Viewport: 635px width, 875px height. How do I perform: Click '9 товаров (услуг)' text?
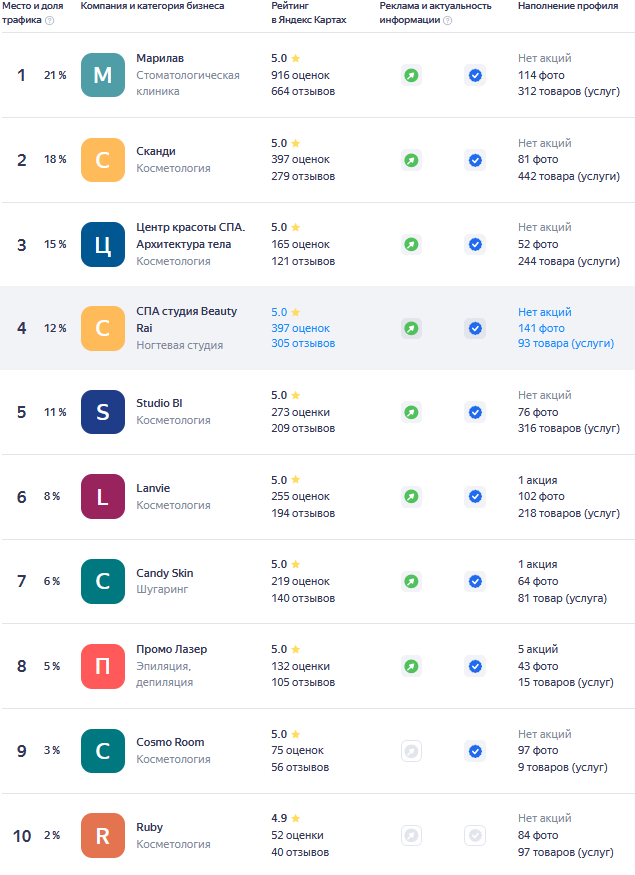click(x=562, y=767)
